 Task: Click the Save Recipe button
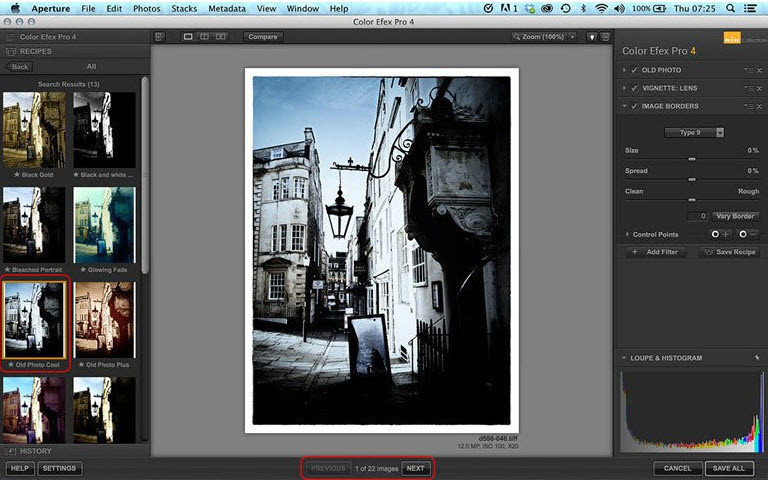[729, 252]
